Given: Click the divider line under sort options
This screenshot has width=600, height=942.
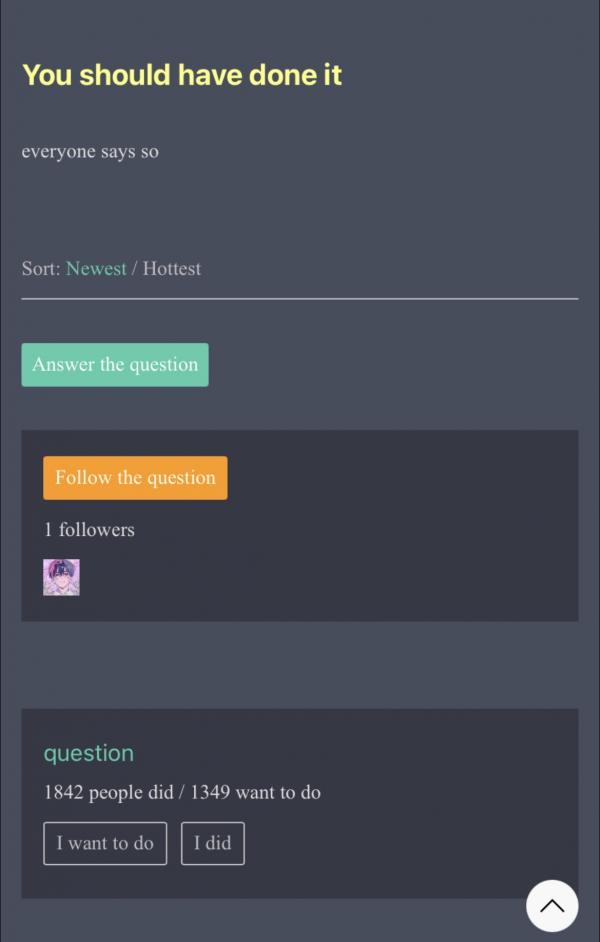Looking at the screenshot, I should [x=300, y=298].
